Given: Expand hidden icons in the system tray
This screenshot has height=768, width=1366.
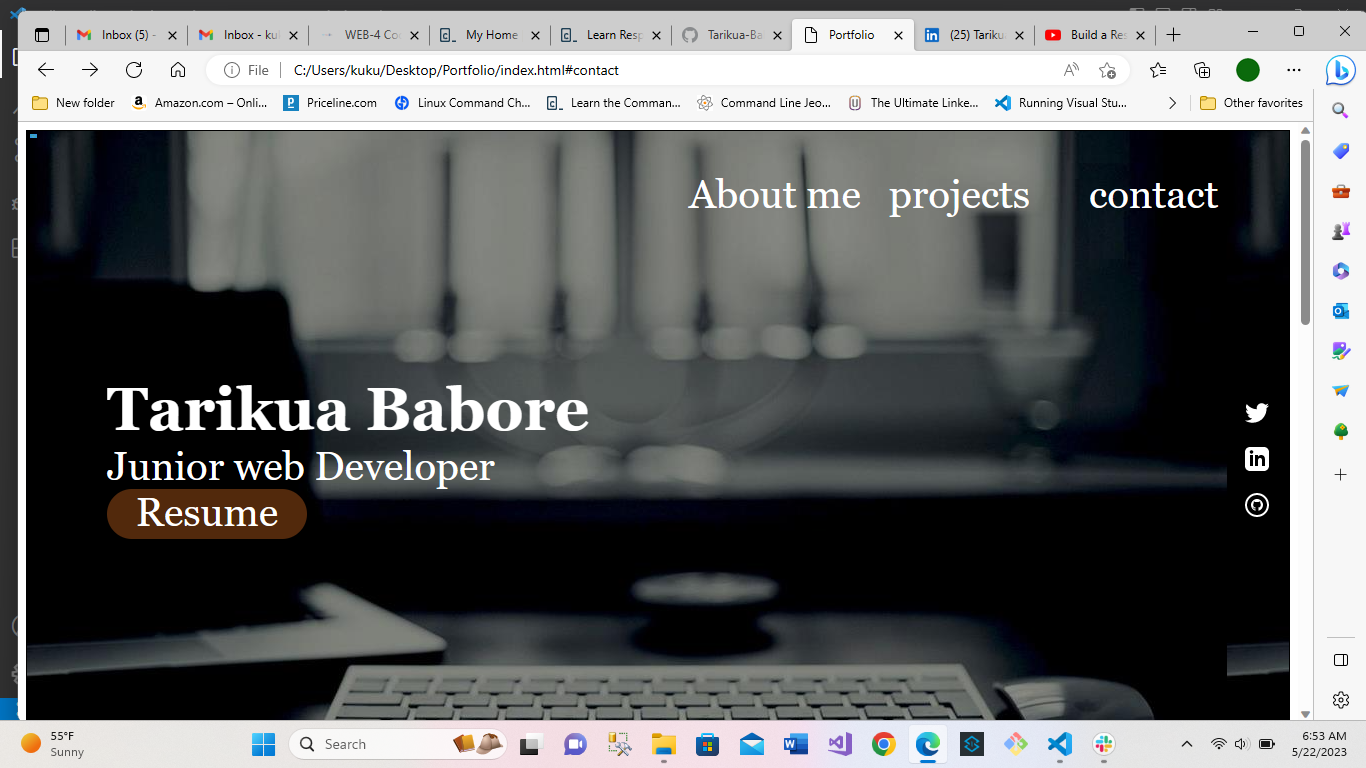Looking at the screenshot, I should pyautogui.click(x=1187, y=744).
